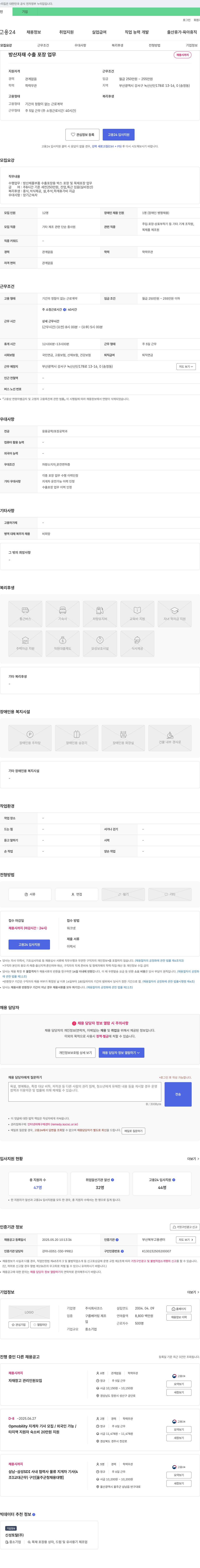The width and height of the screenshot is (200, 1568).
Task: Click the 서류 screening method icon
Action: coord(30,894)
